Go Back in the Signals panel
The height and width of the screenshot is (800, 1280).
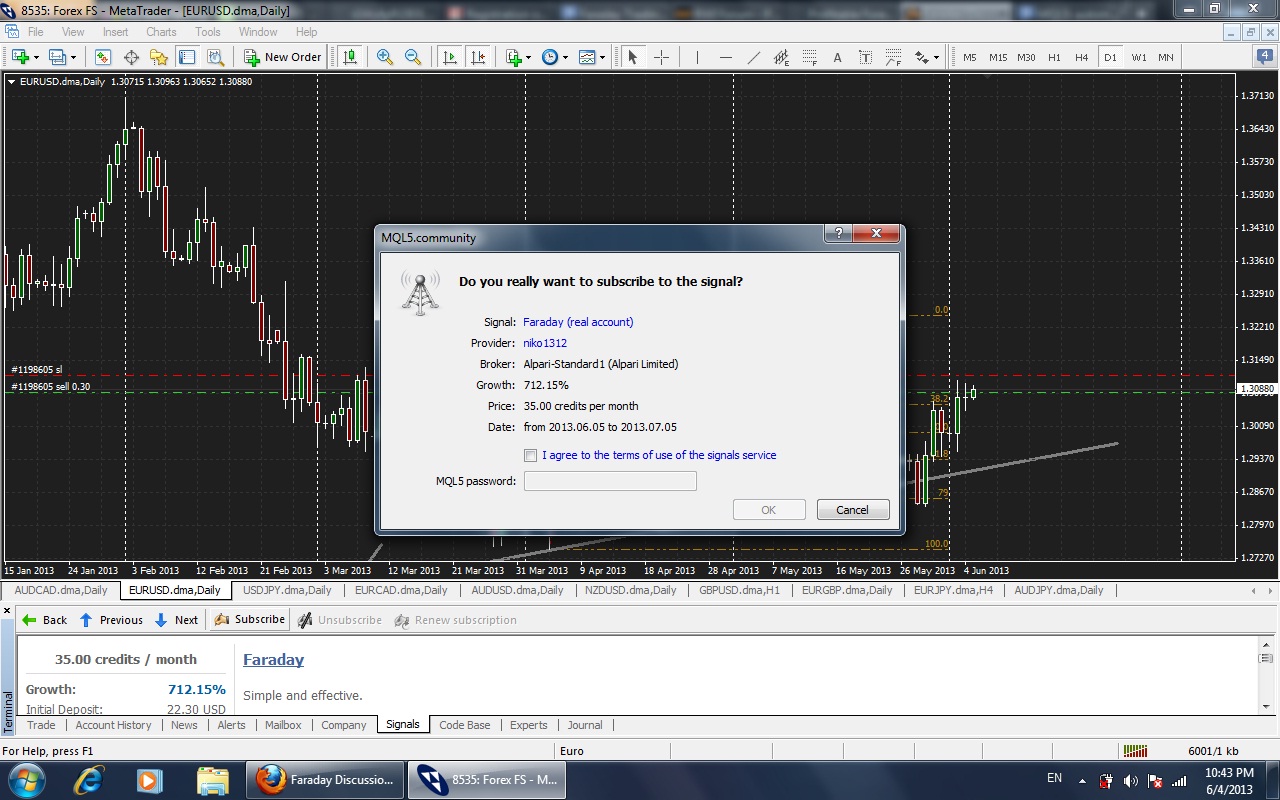(45, 620)
